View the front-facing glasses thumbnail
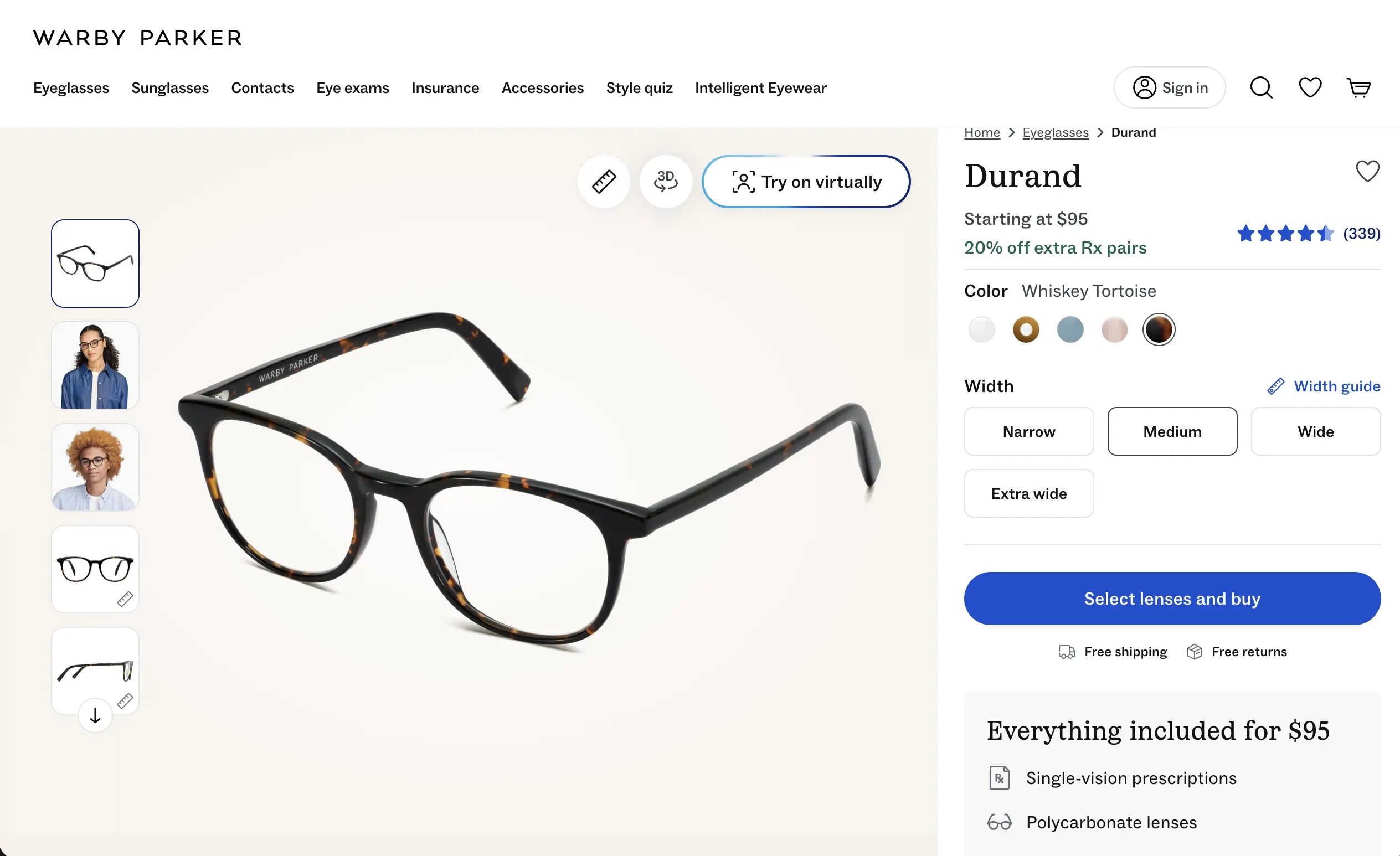1400x856 pixels. coord(95,569)
